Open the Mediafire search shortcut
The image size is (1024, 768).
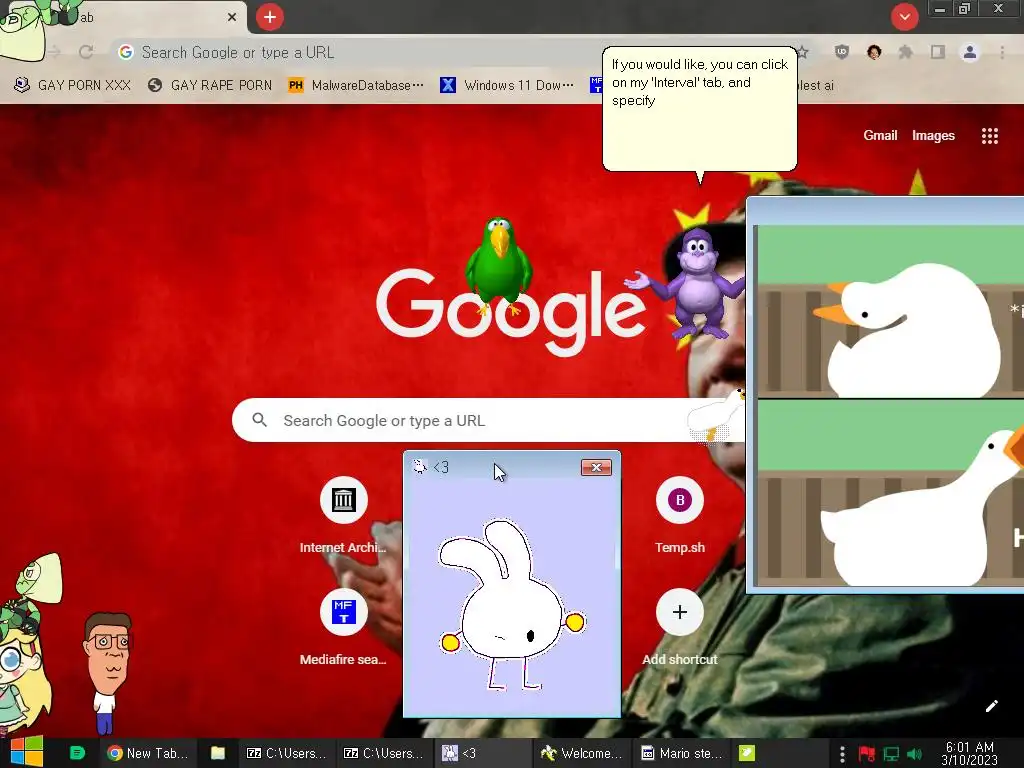[343, 628]
